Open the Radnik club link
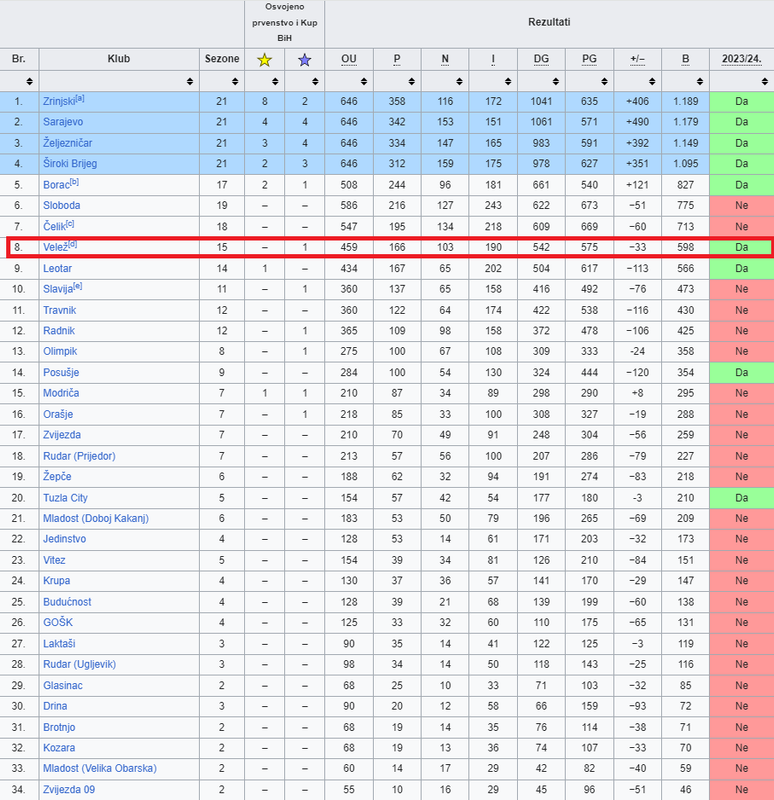 (59, 331)
